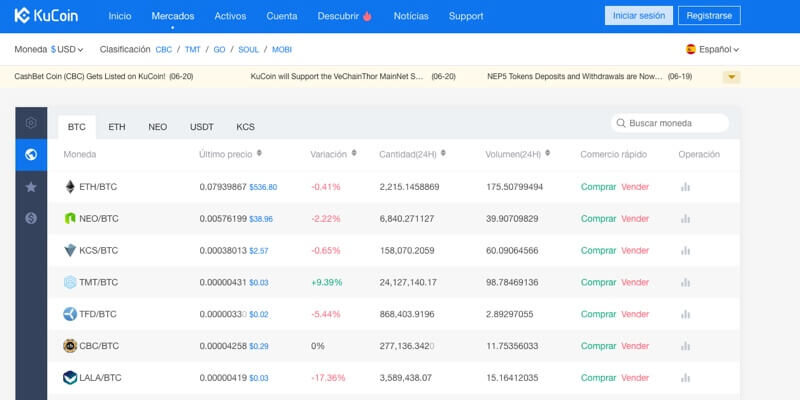Click the KCS/BTC coin icon

[x=70, y=251]
